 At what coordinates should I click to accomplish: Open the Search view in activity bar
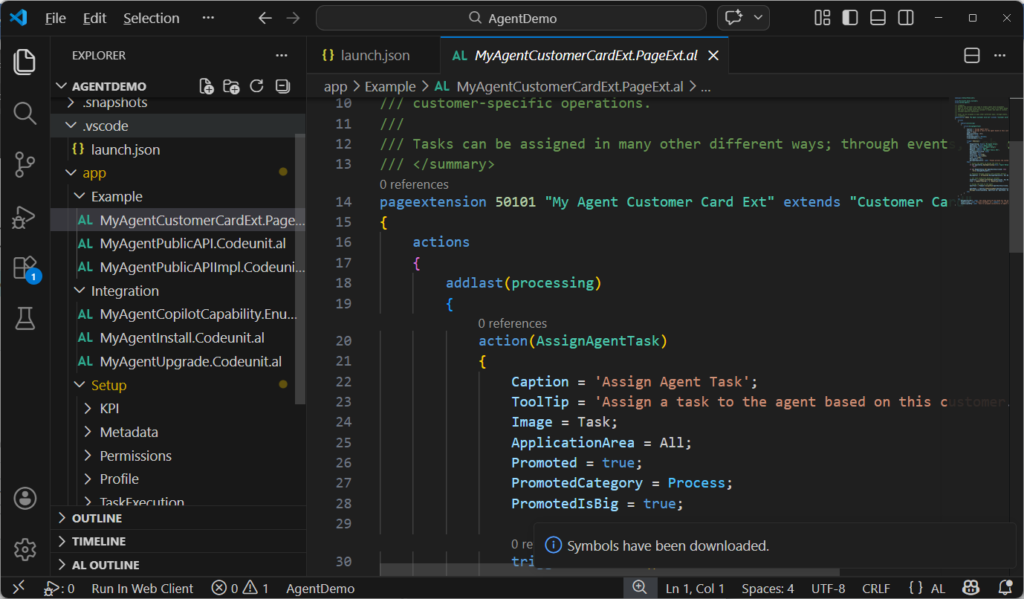point(25,113)
